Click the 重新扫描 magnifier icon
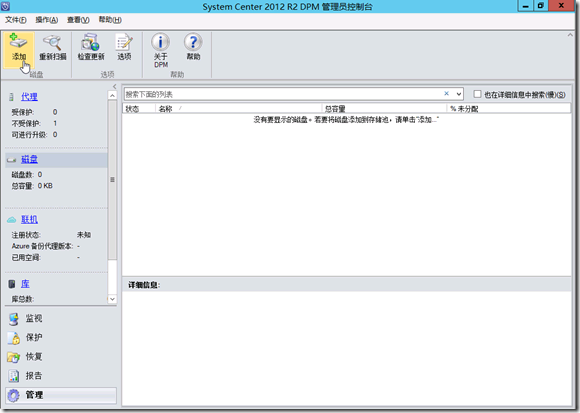Image resolution: width=580 pixels, height=413 pixels. tap(53, 42)
